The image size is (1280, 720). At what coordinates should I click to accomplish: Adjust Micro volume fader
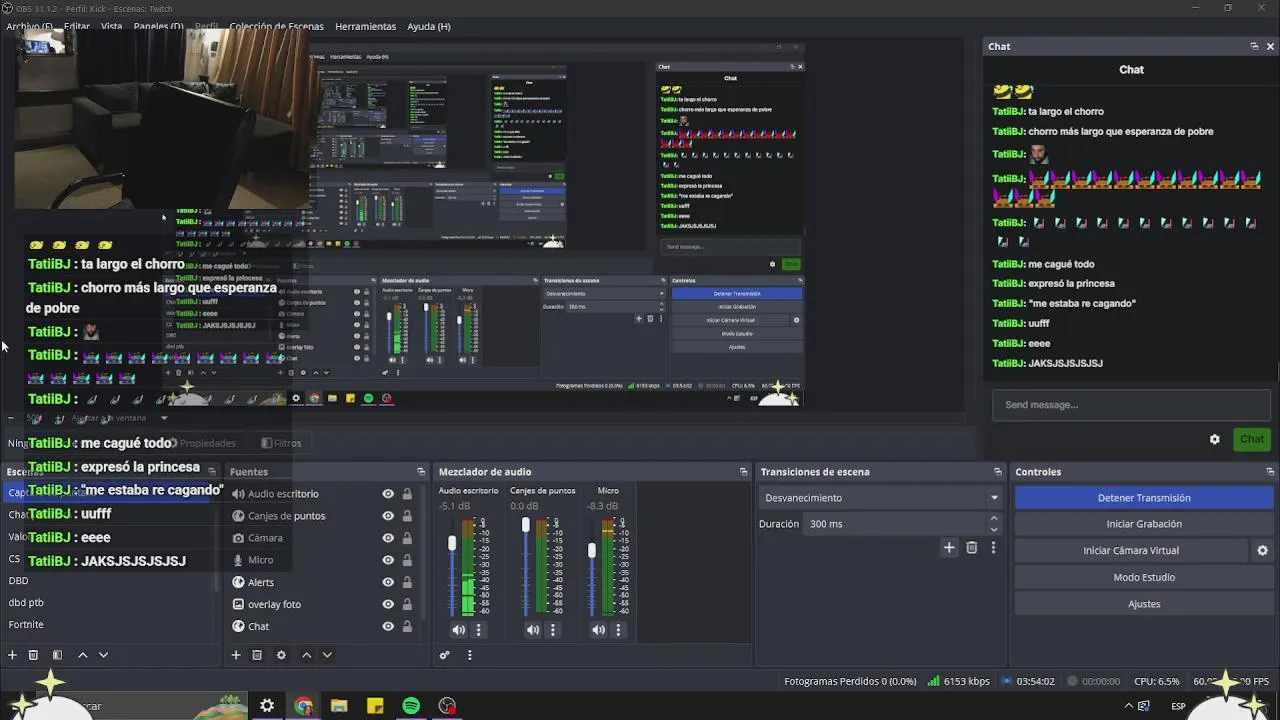click(x=592, y=550)
